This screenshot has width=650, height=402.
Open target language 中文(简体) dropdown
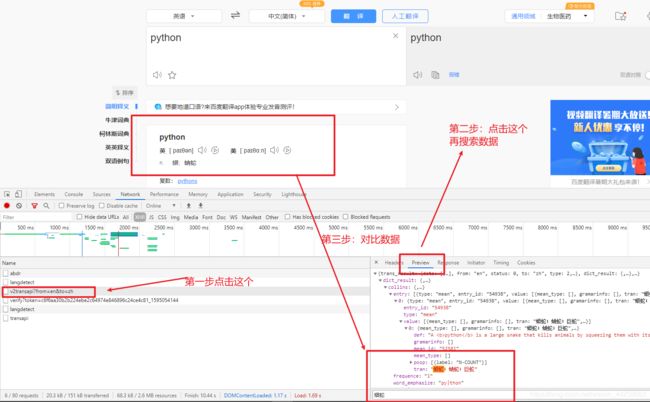286,16
